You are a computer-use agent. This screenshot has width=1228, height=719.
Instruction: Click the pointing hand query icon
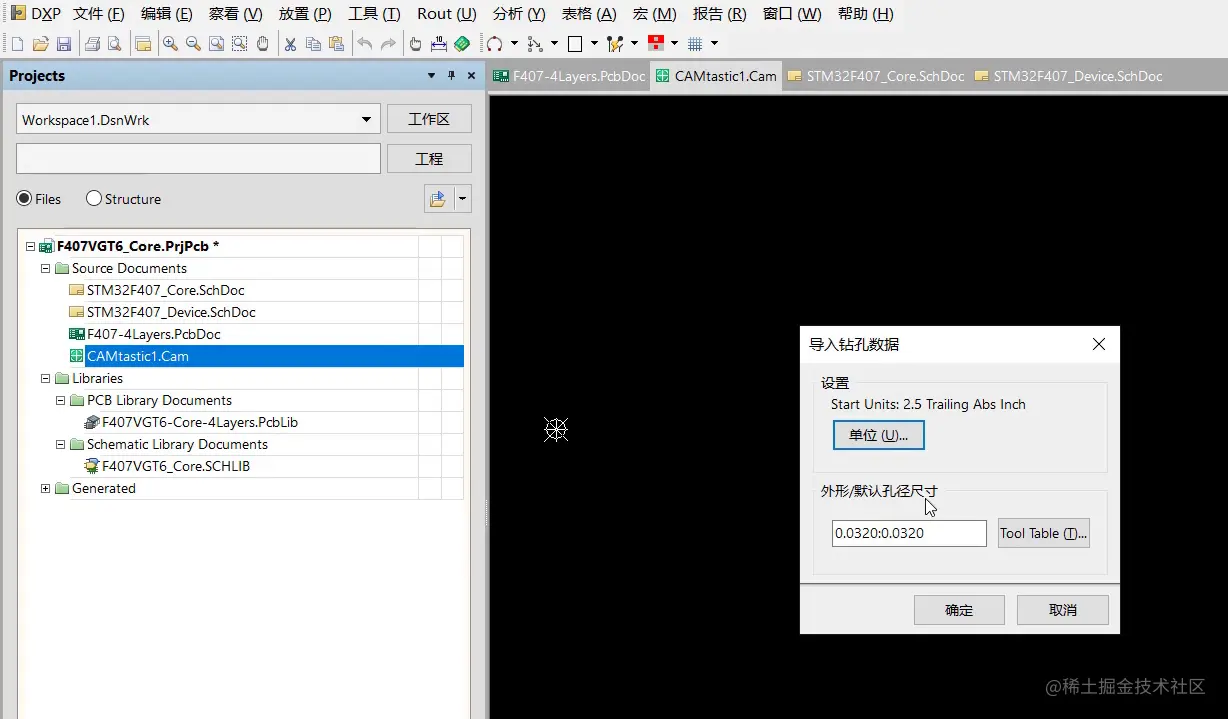pyautogui.click(x=416, y=44)
